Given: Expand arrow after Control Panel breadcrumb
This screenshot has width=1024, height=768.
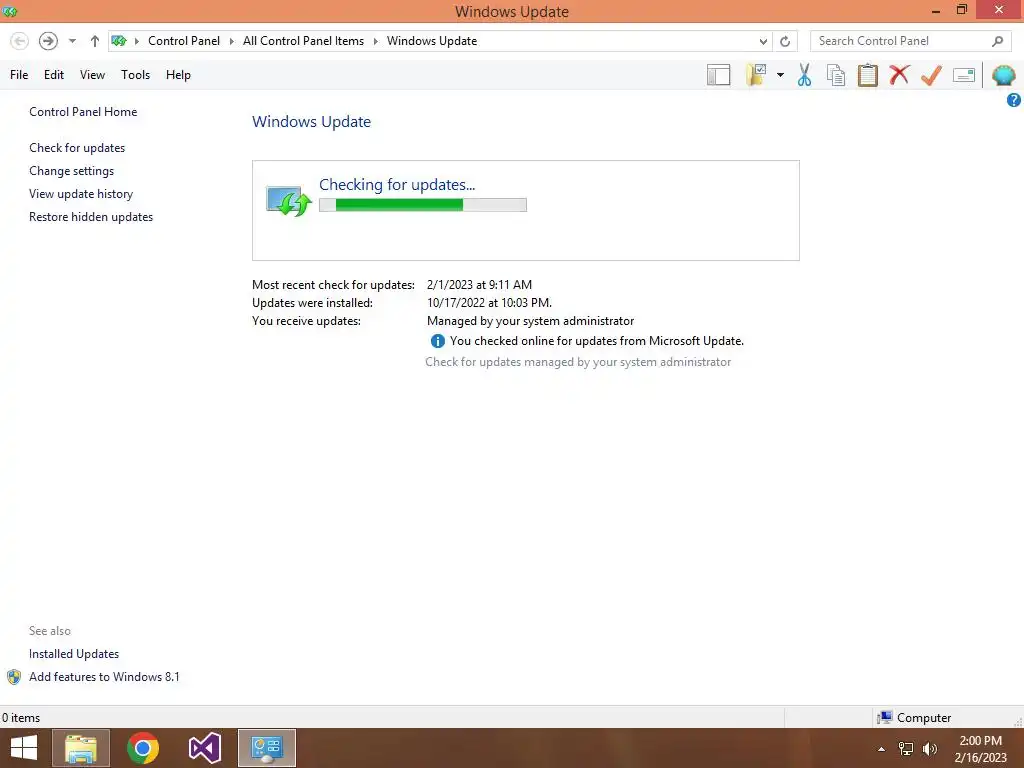Looking at the screenshot, I should (x=231, y=41).
